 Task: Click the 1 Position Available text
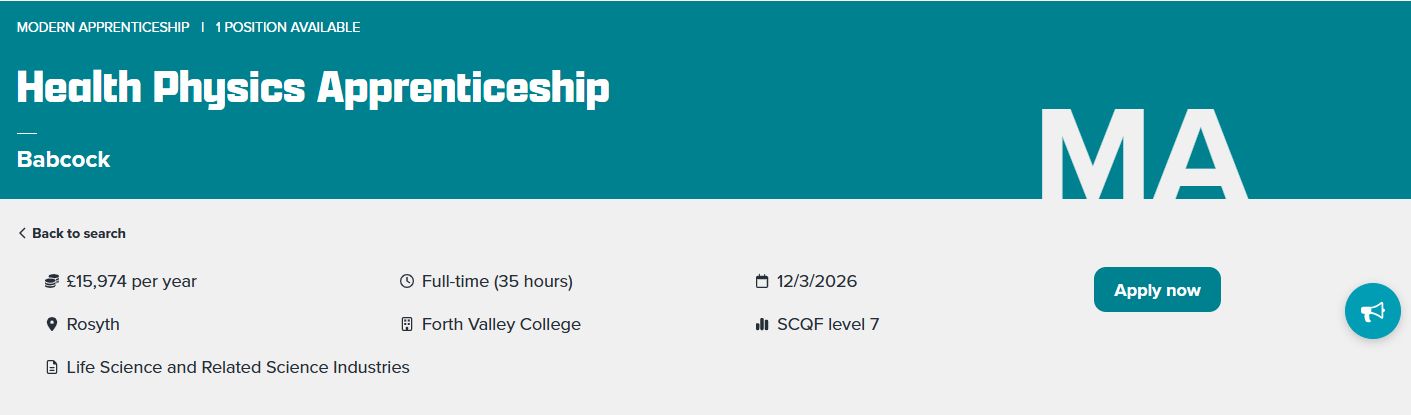pos(288,27)
